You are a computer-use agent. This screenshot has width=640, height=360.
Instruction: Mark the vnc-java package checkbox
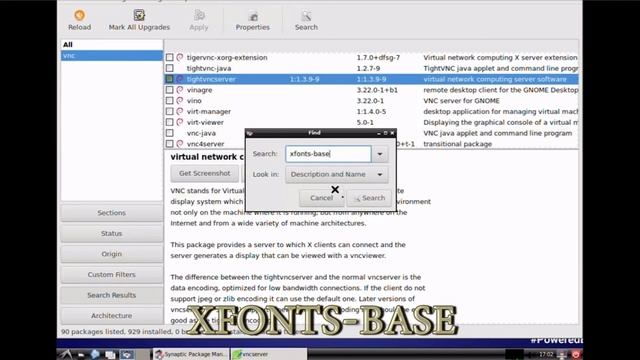169,133
